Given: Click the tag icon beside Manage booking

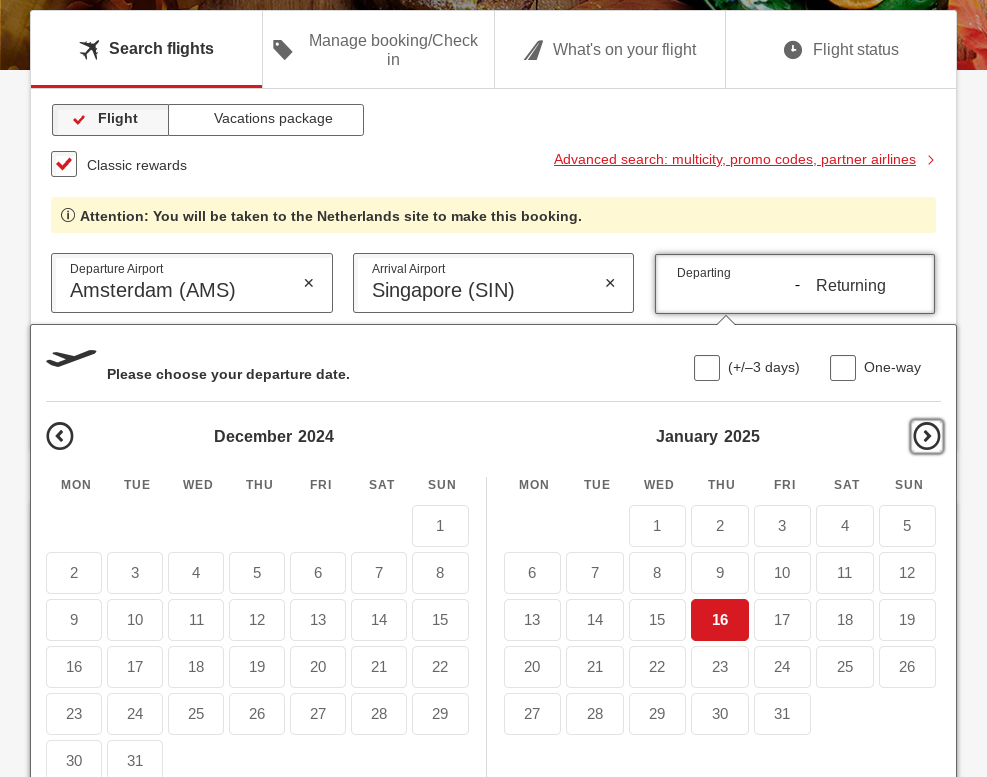Looking at the screenshot, I should click(283, 50).
